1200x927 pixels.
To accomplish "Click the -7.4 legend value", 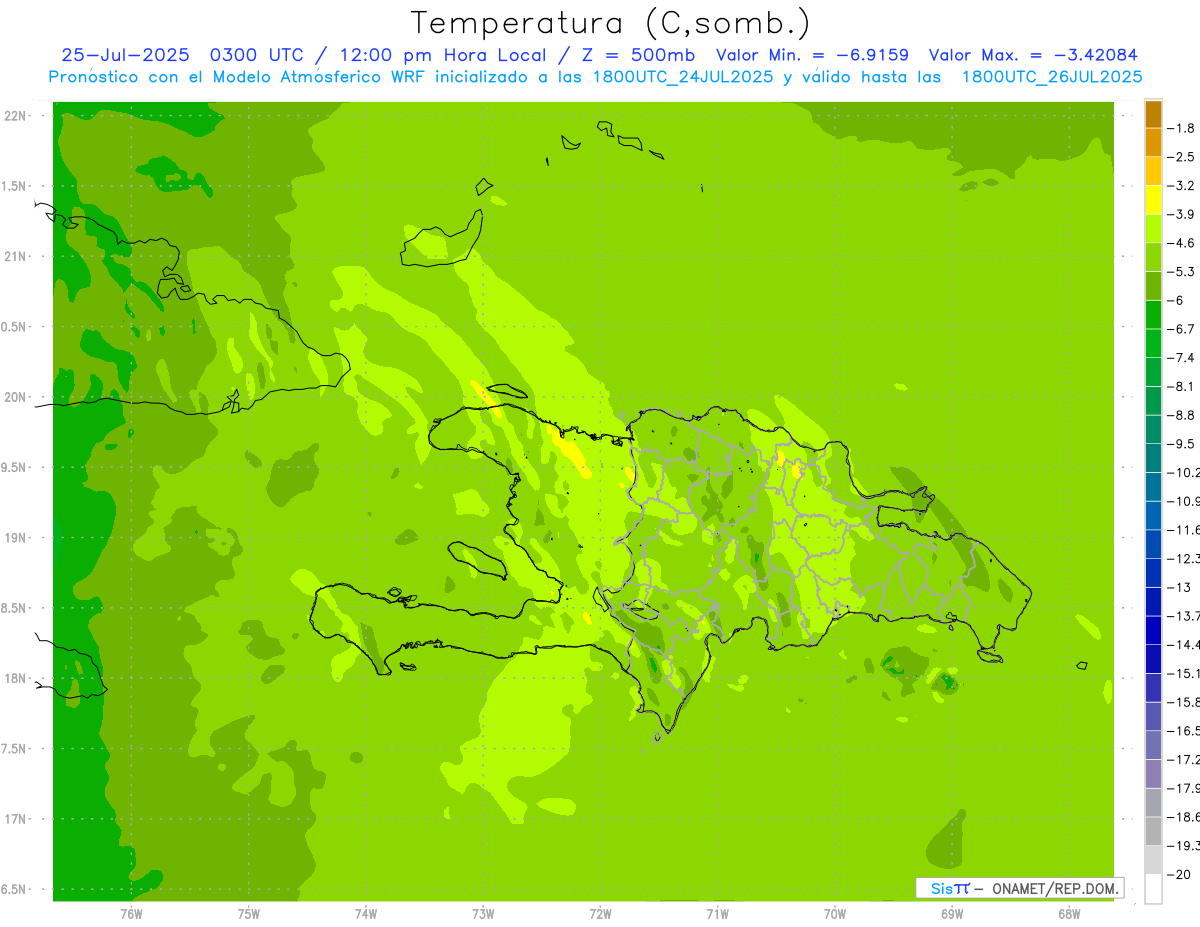I will 1181,358.
